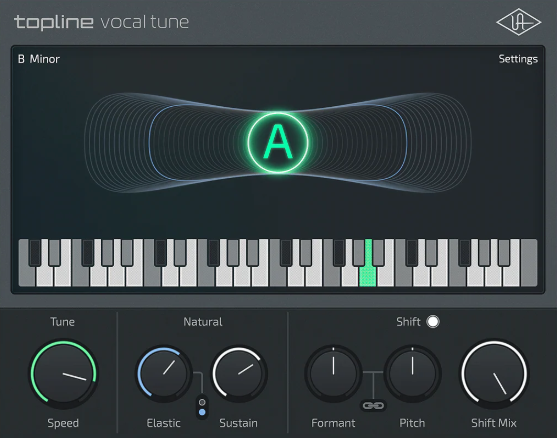Open the B key selector
Image resolution: width=557 pixels, height=438 pixels.
(x=21, y=59)
